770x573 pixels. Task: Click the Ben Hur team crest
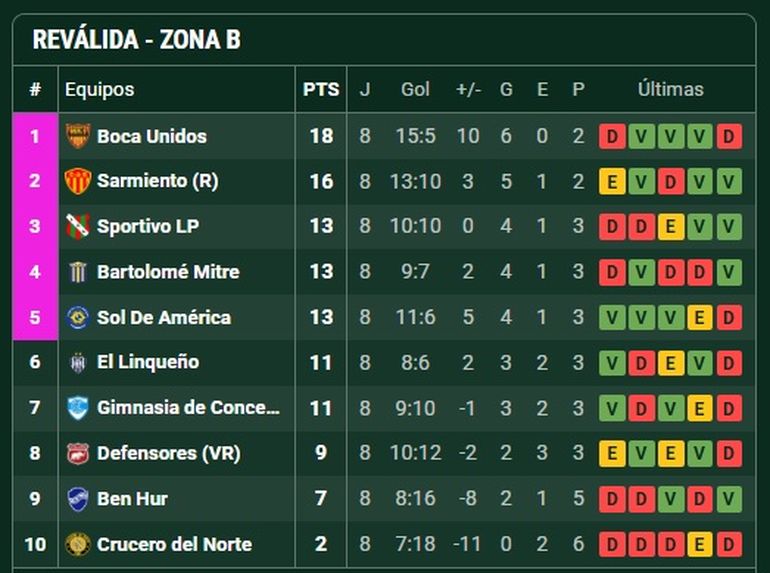coord(77,498)
